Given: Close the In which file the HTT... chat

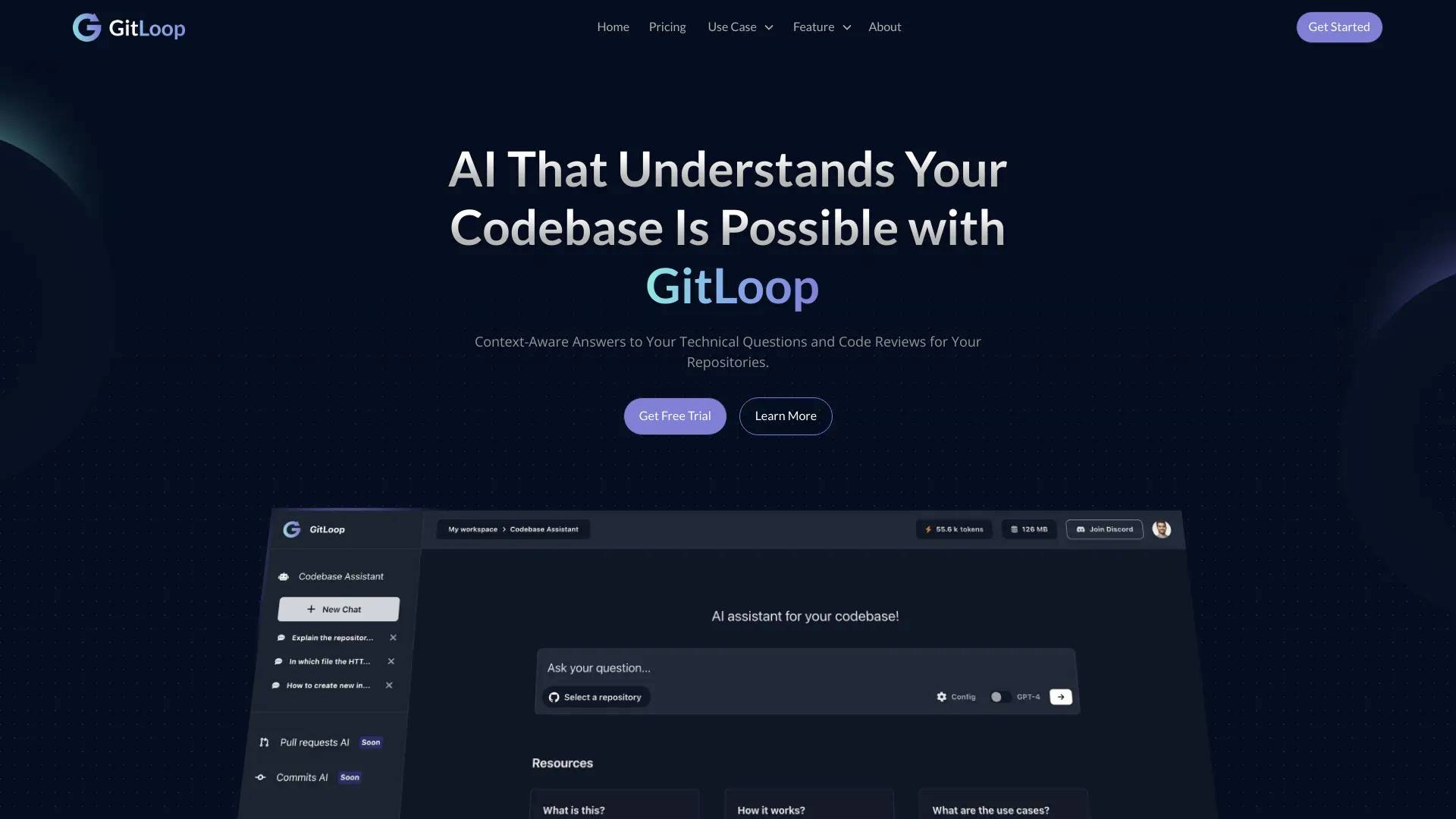Looking at the screenshot, I should [390, 661].
